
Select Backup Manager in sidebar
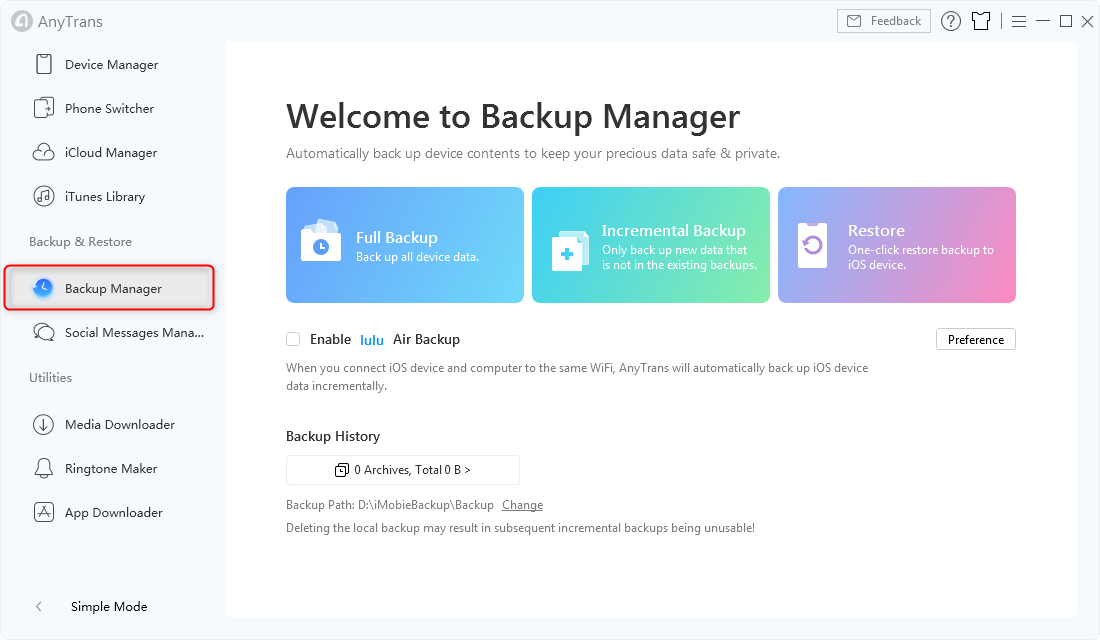point(109,288)
